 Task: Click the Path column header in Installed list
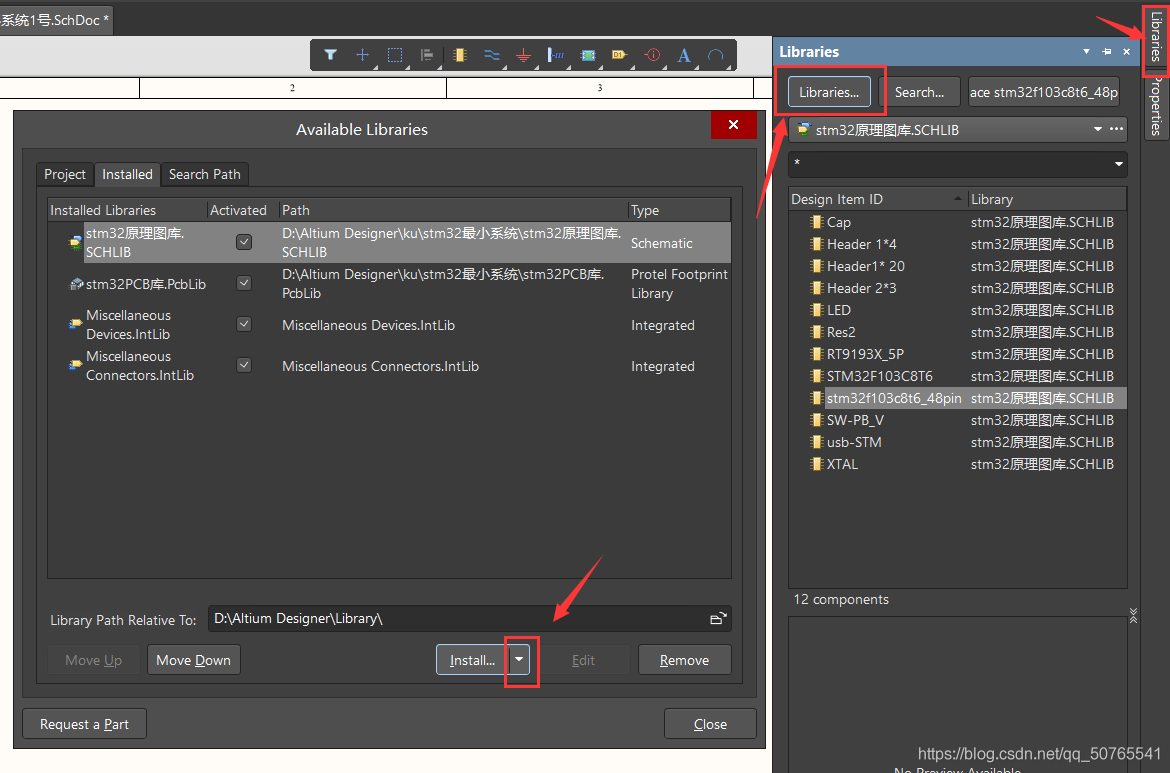(x=454, y=210)
